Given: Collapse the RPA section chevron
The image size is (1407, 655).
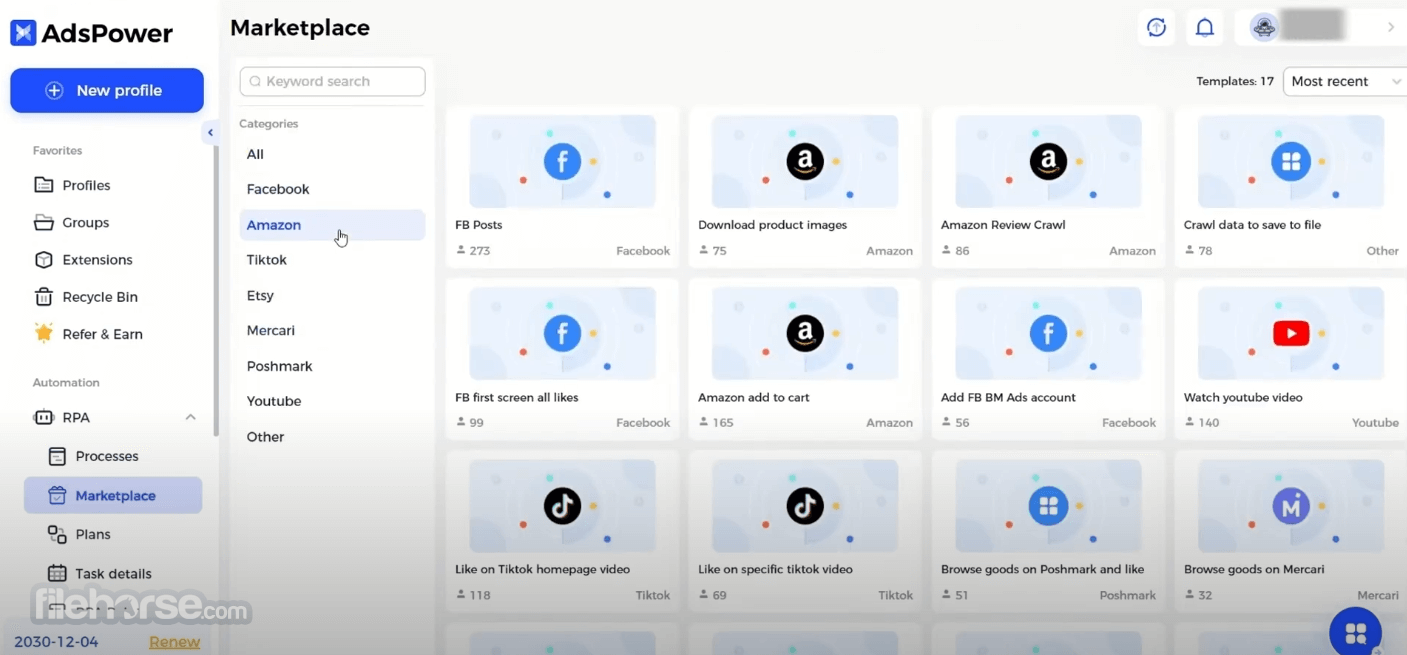Looking at the screenshot, I should tap(190, 417).
